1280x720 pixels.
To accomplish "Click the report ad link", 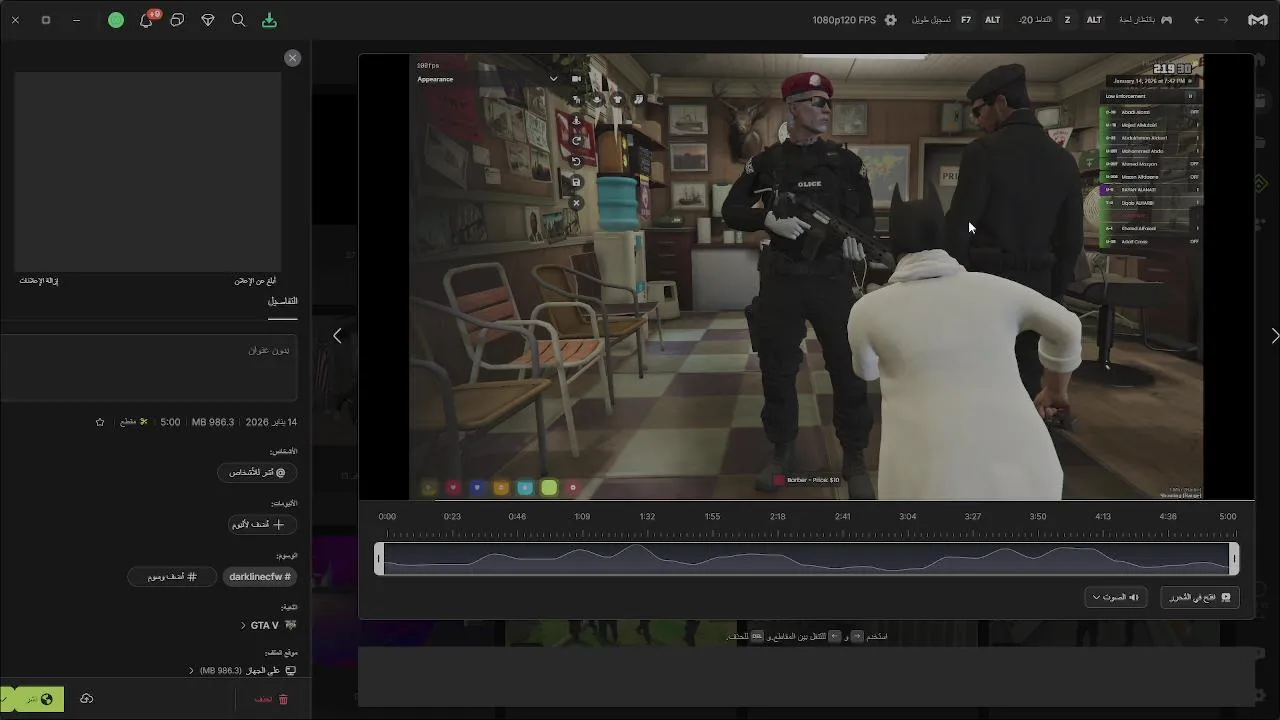I will pos(255,281).
